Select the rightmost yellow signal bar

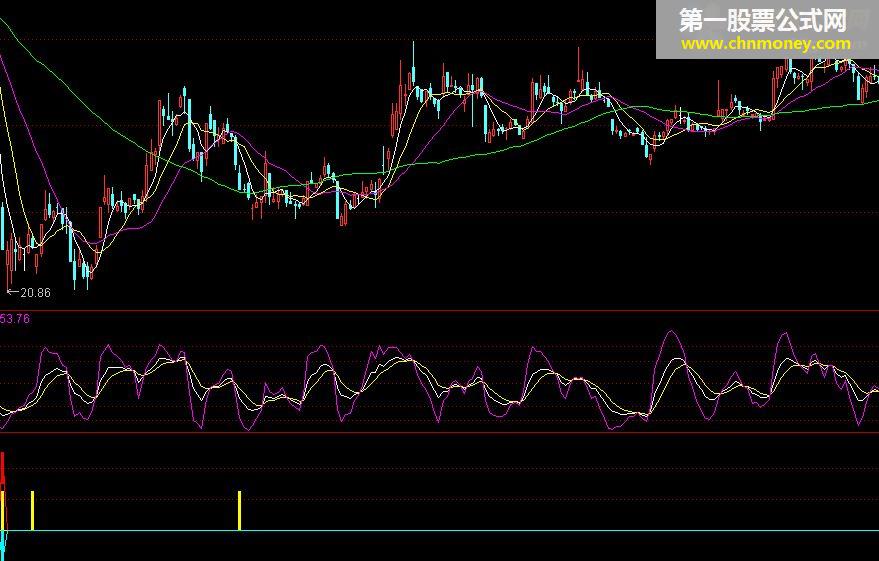240,511
